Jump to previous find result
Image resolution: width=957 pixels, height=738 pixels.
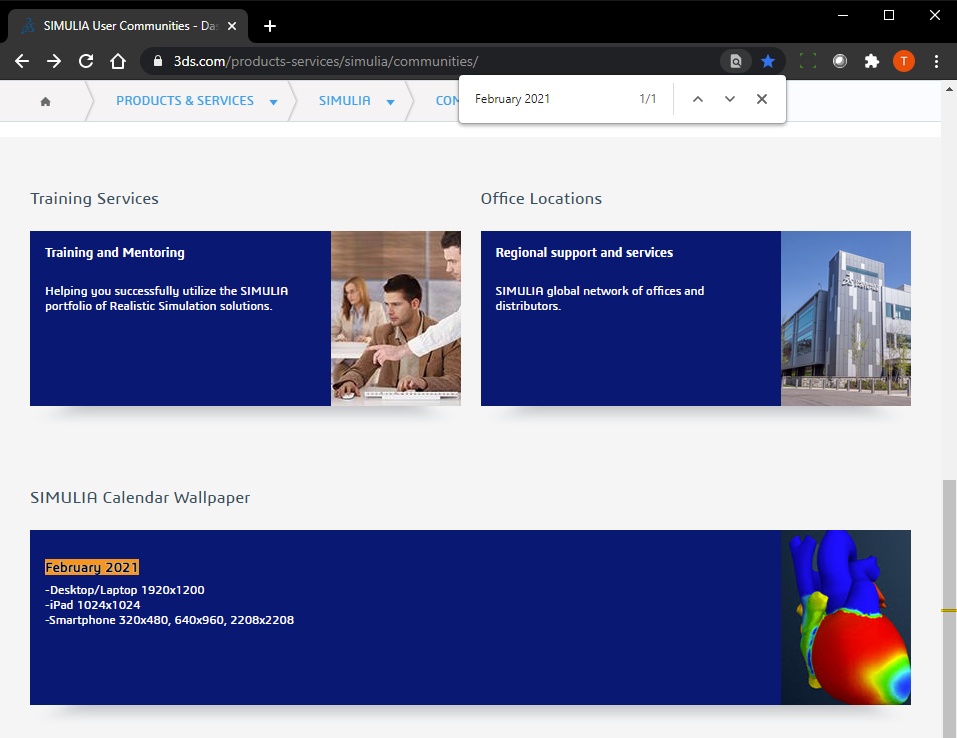pyautogui.click(x=698, y=99)
